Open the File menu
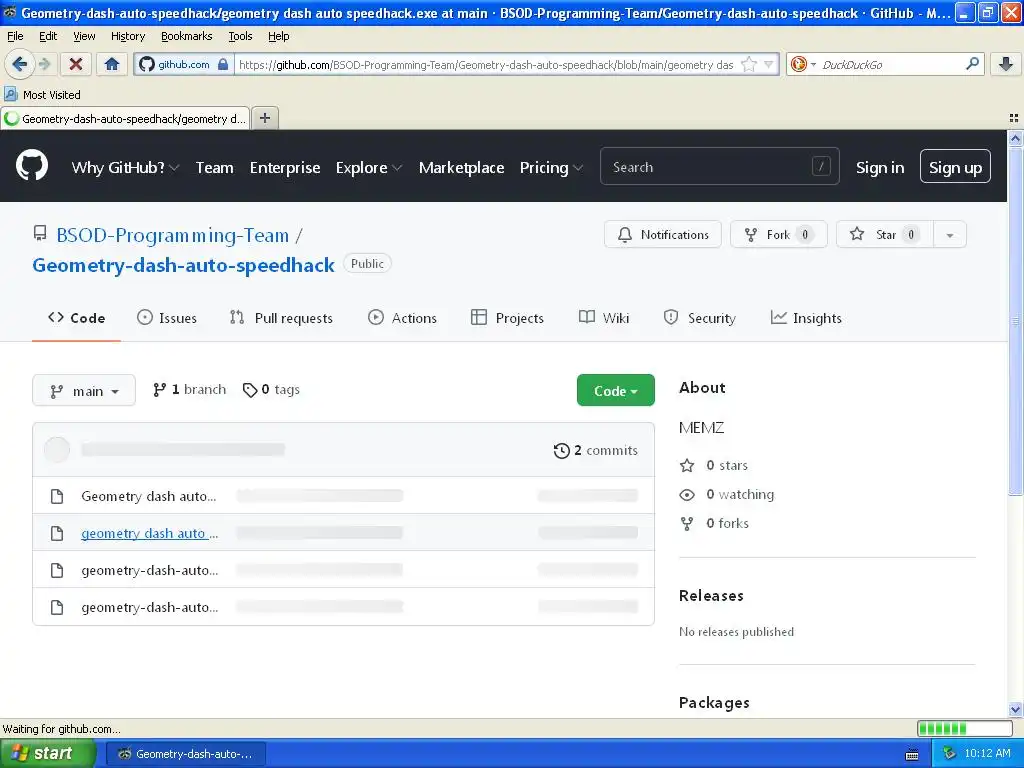 pos(15,36)
